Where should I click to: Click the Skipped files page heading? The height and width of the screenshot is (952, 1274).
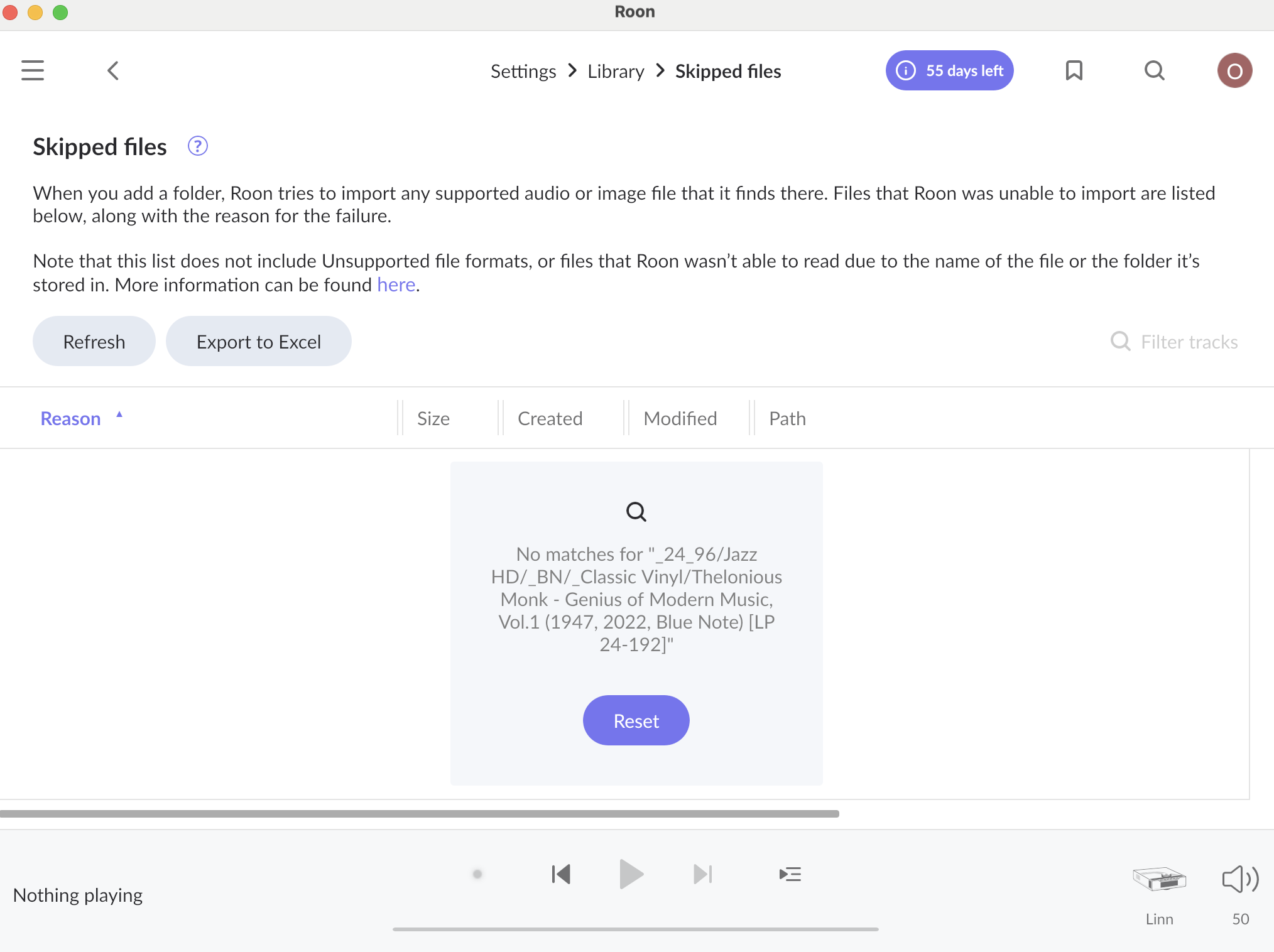coord(100,146)
